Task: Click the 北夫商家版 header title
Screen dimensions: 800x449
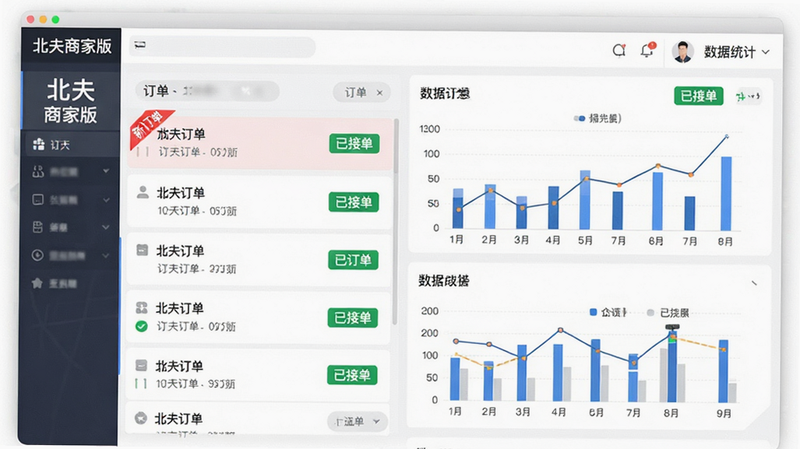Action: point(72,46)
